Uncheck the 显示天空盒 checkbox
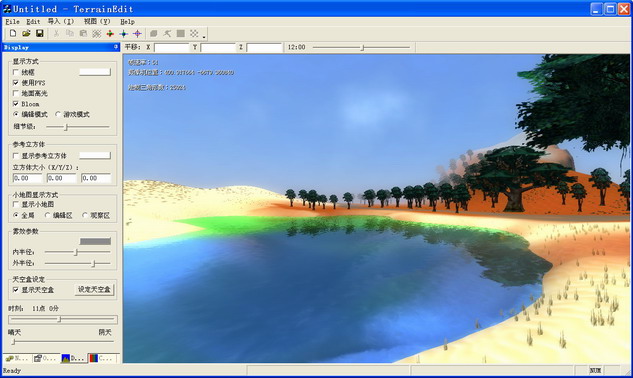This screenshot has height=378, width=633. click(x=16, y=290)
